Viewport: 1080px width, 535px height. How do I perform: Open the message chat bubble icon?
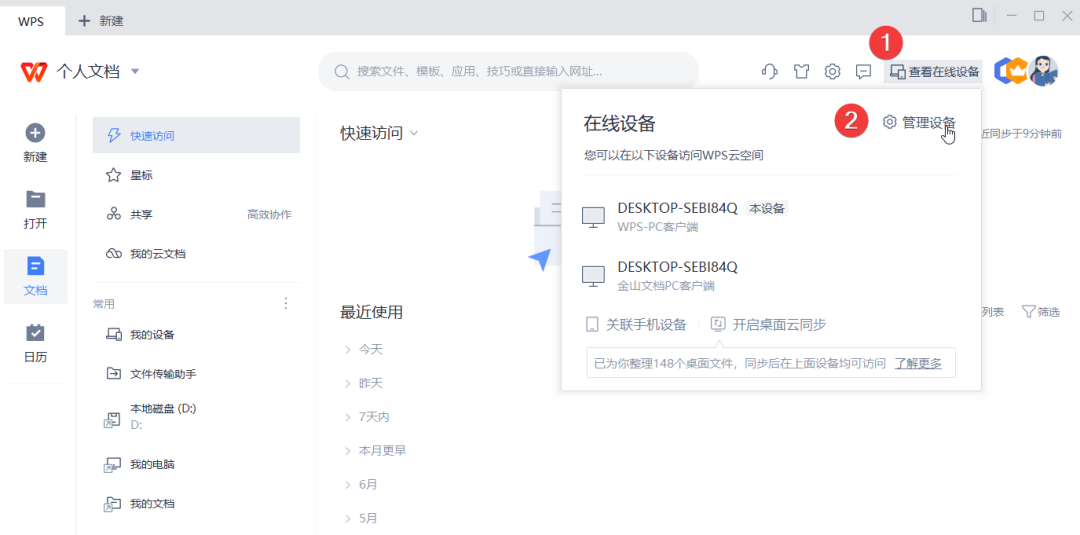pyautogui.click(x=863, y=71)
